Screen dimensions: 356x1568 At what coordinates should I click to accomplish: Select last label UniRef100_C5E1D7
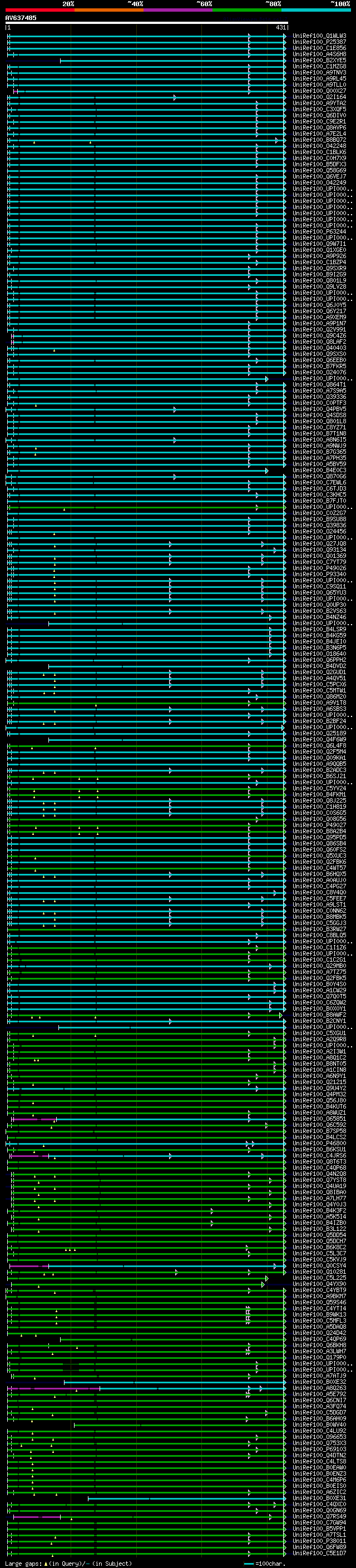pos(319,1553)
